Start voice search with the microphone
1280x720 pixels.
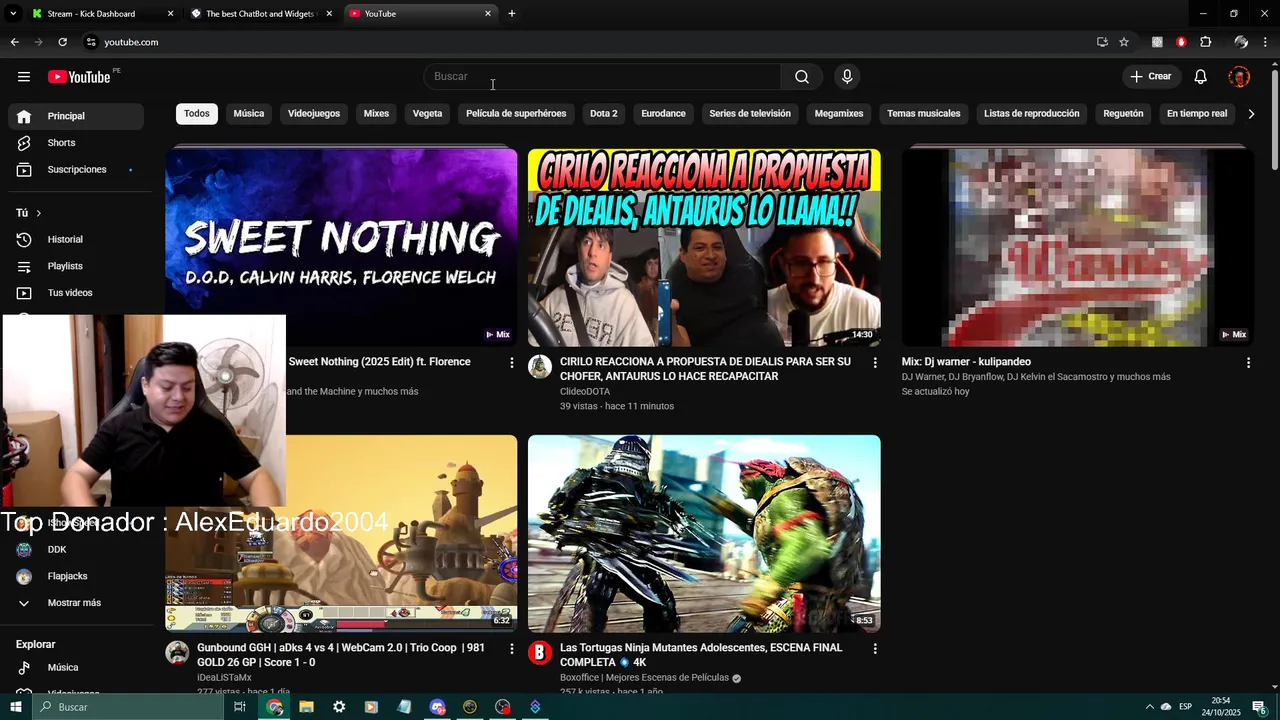(847, 77)
